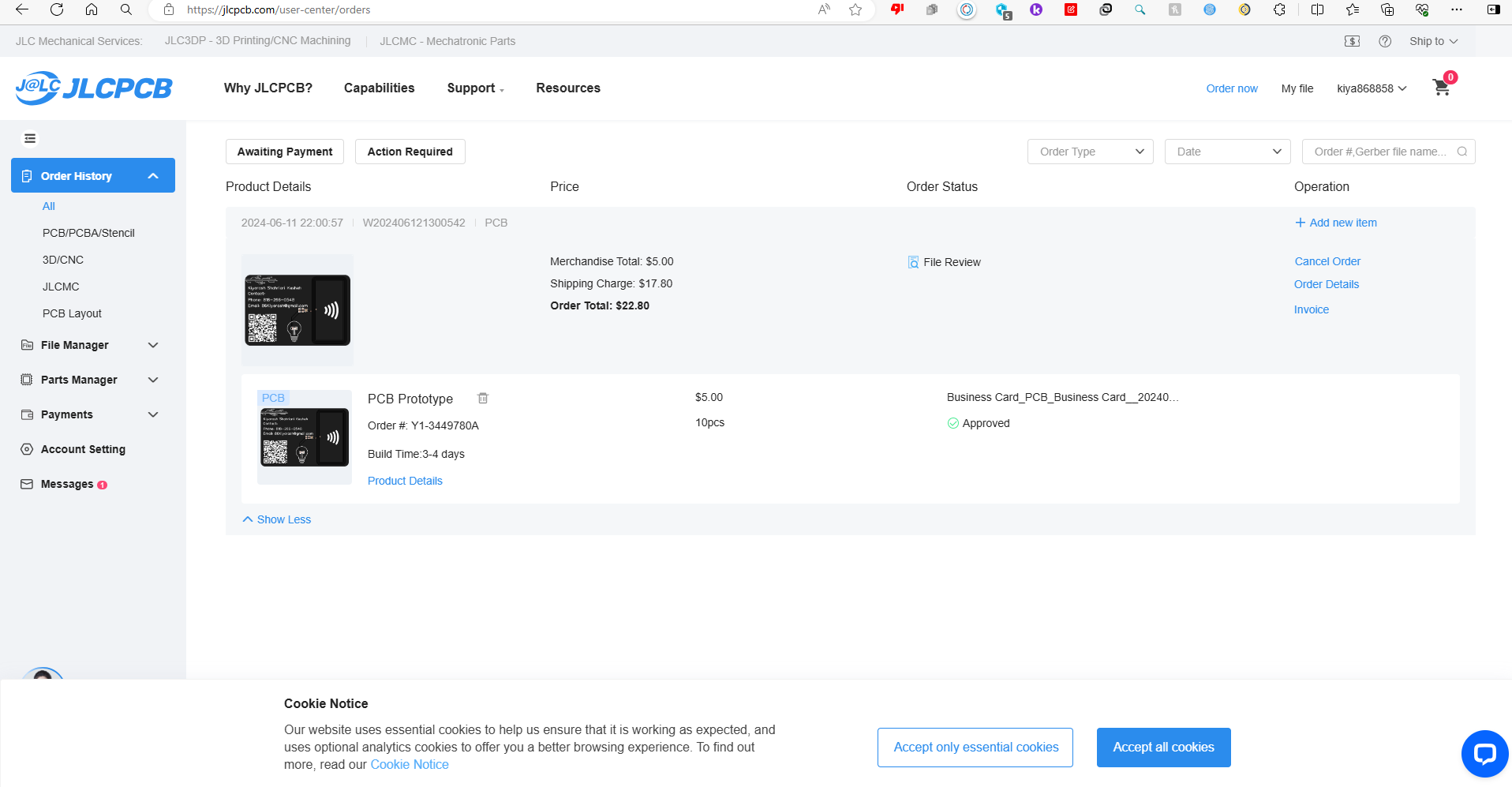
Task: Open the browser settings ellipsis menu
Action: [1457, 9]
